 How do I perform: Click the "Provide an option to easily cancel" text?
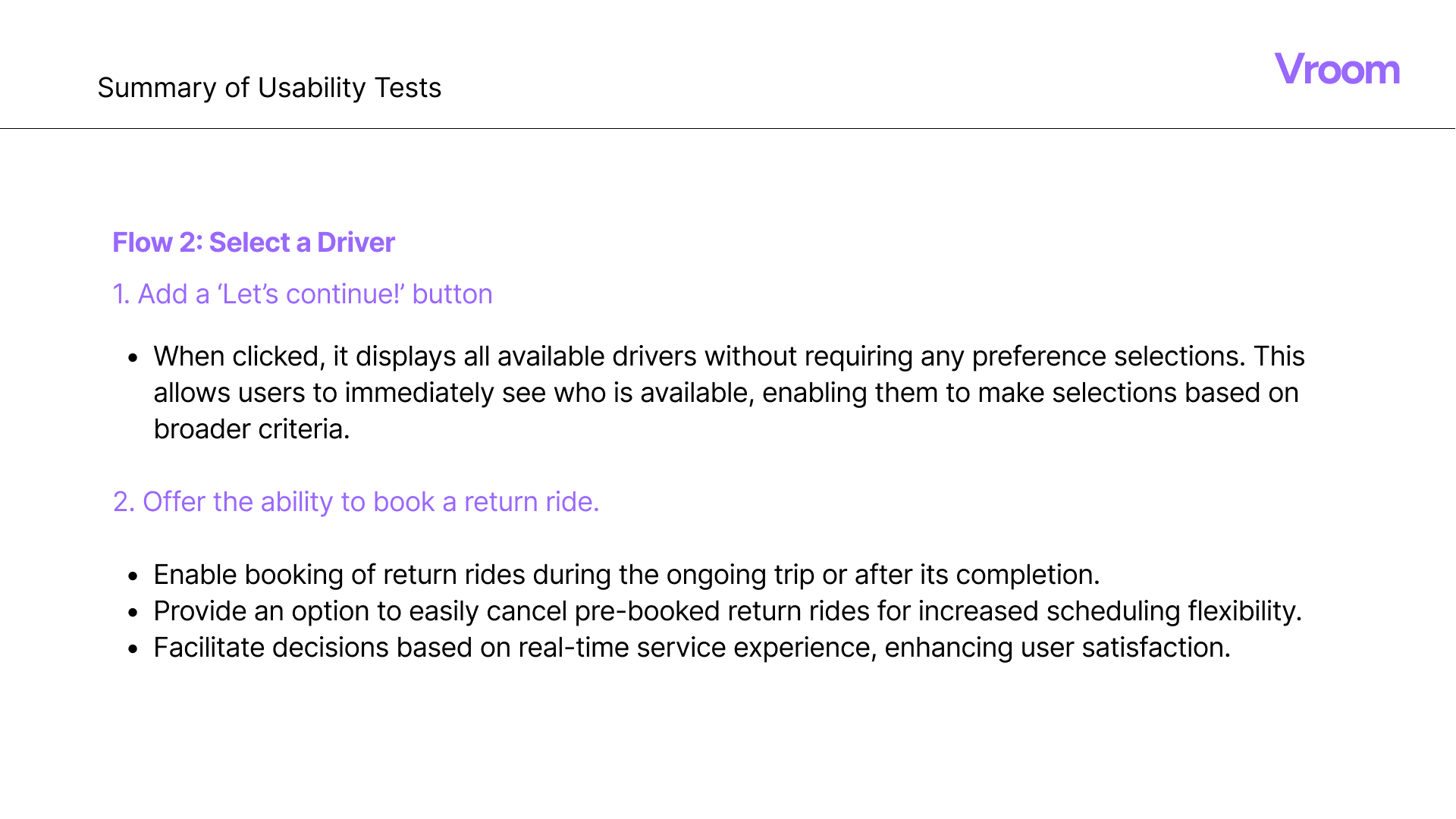tap(726, 611)
